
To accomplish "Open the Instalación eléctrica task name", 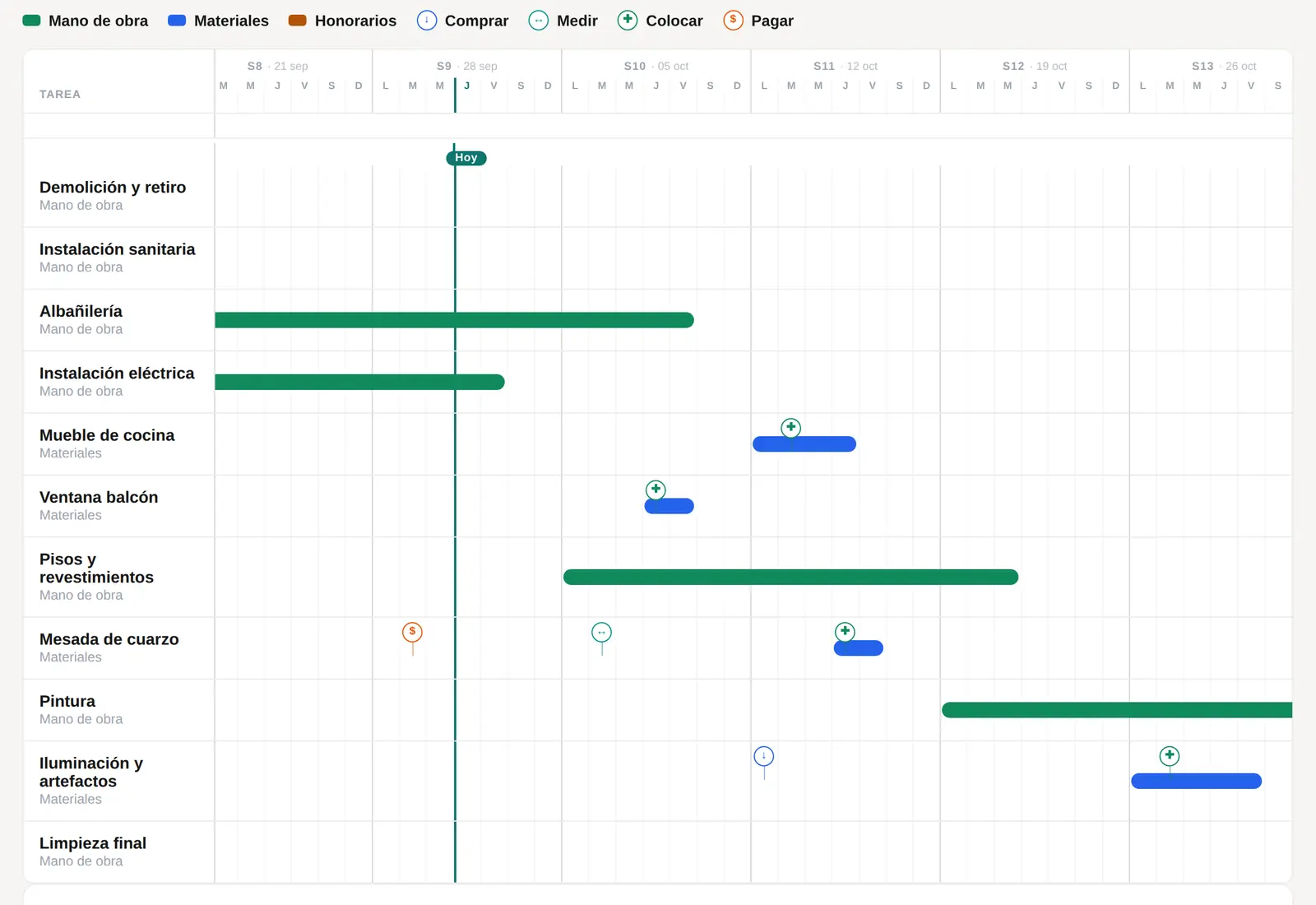I will coord(117,374).
